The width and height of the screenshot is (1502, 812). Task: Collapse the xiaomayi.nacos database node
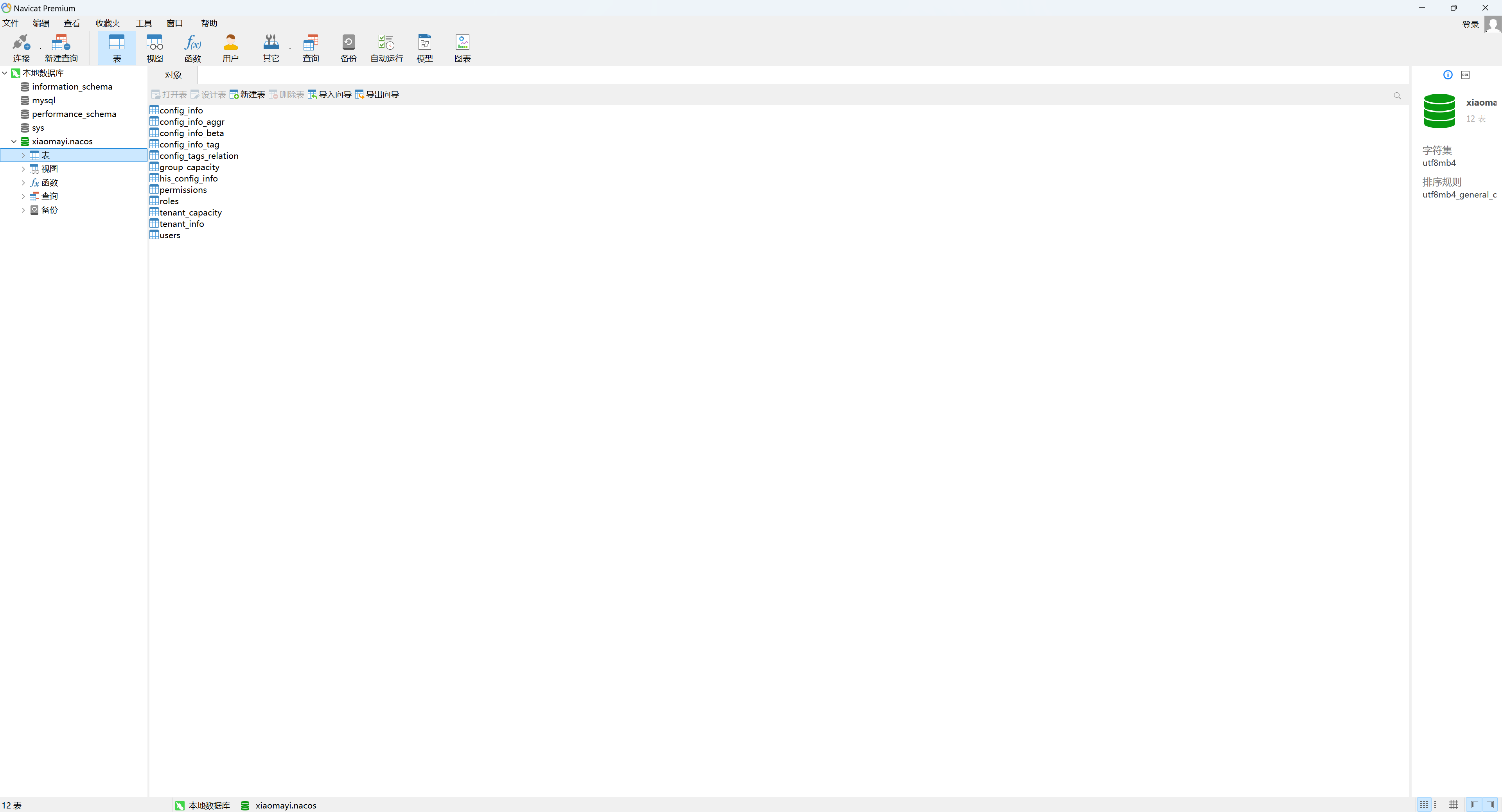14,141
